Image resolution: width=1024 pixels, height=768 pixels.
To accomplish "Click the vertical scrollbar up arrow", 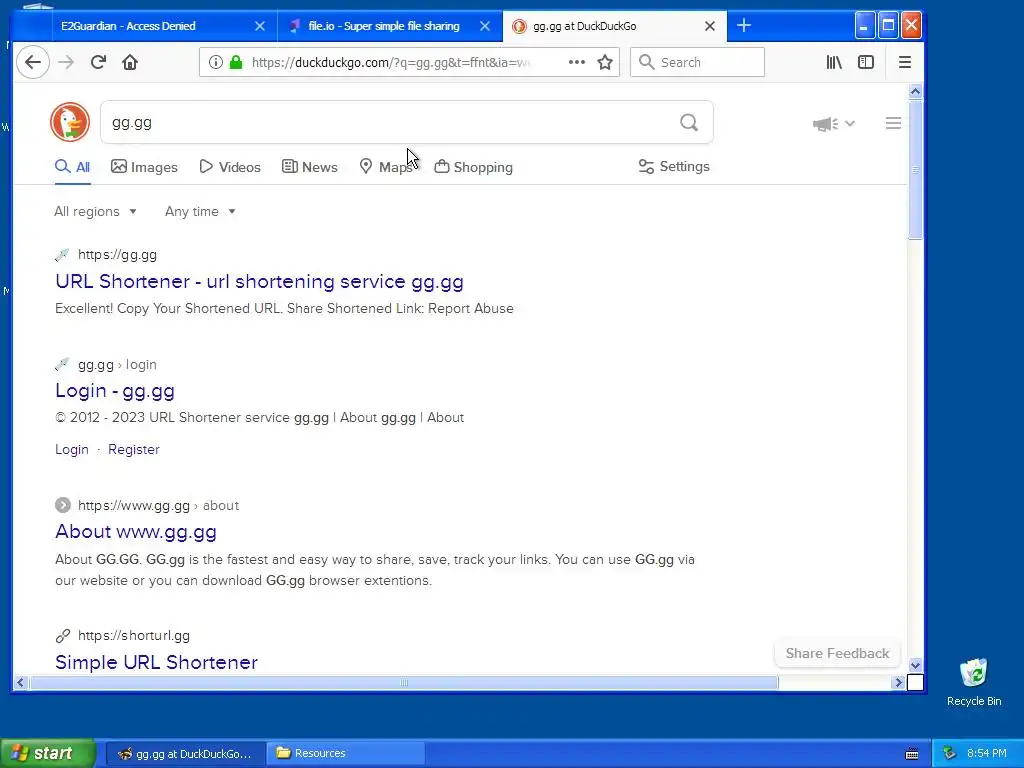I will [915, 91].
